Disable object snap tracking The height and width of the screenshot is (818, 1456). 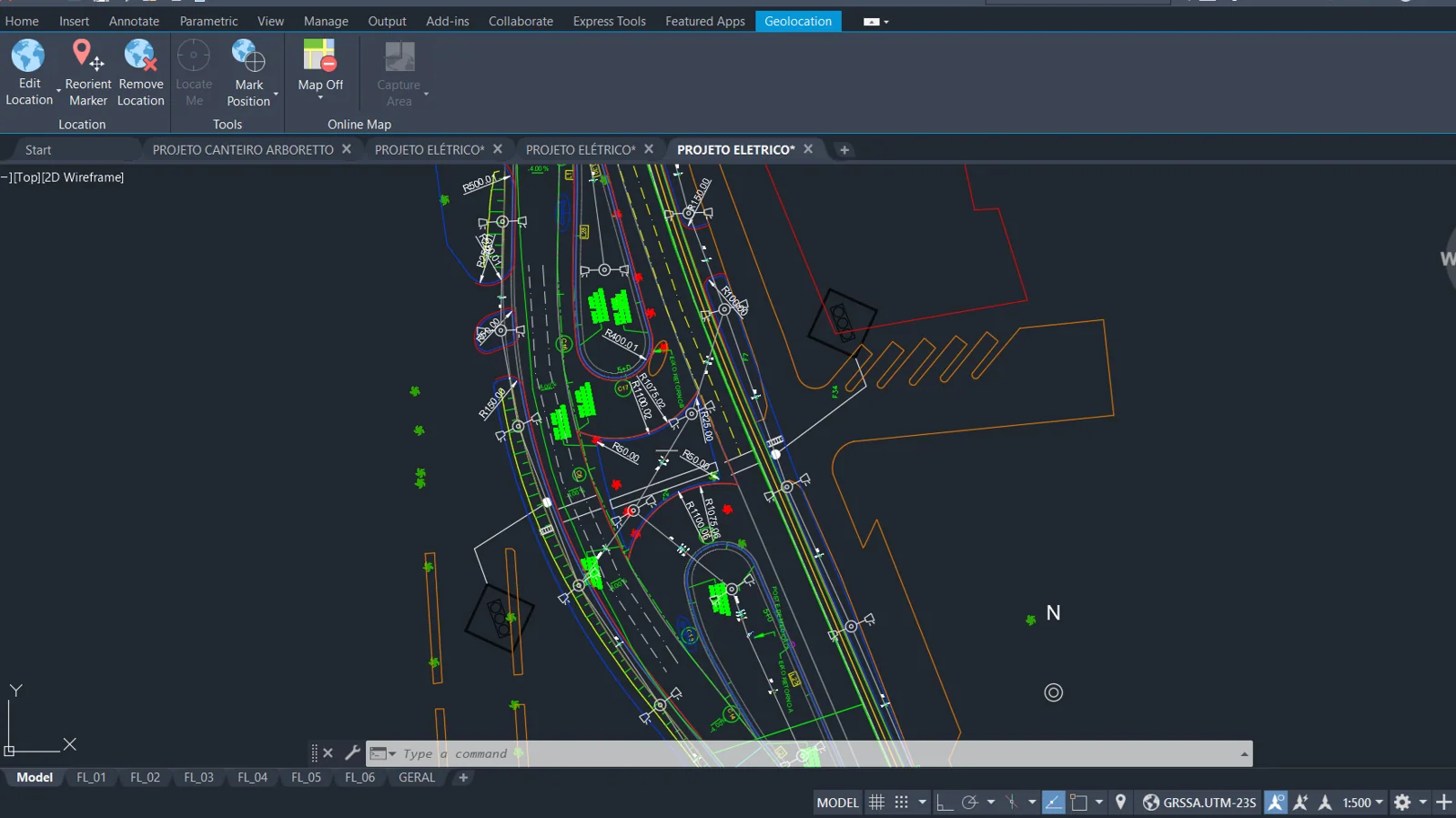1053,802
